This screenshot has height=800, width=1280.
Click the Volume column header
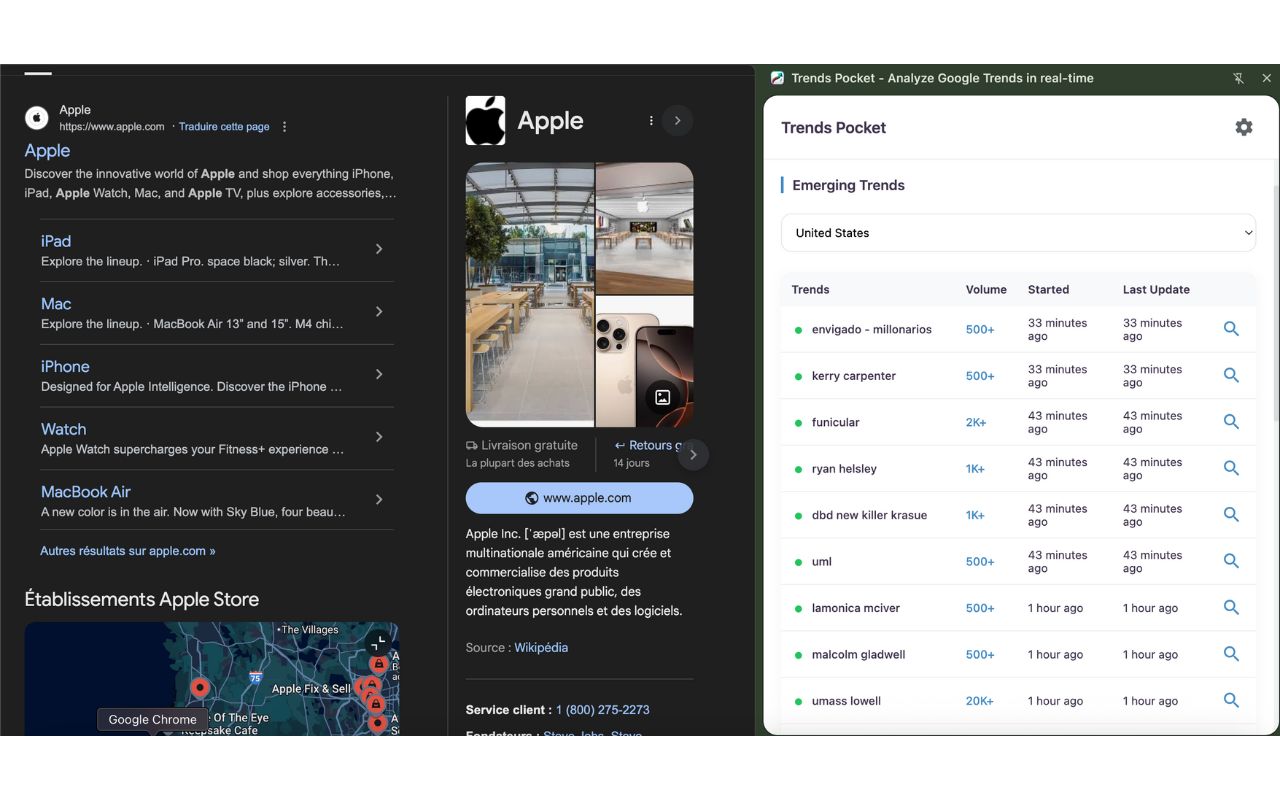point(986,290)
